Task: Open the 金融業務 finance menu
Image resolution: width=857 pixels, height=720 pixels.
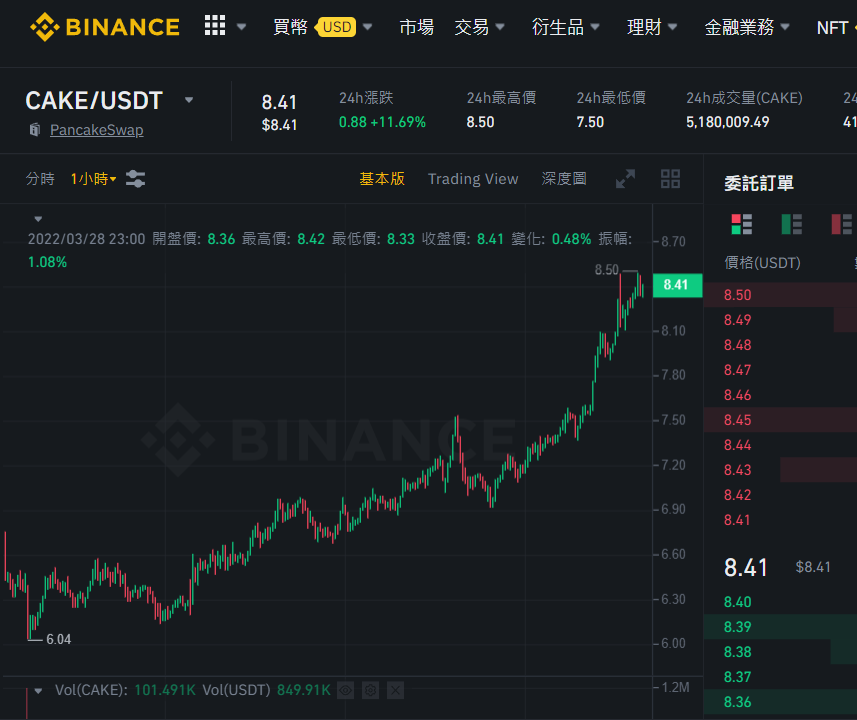Action: pos(739,27)
